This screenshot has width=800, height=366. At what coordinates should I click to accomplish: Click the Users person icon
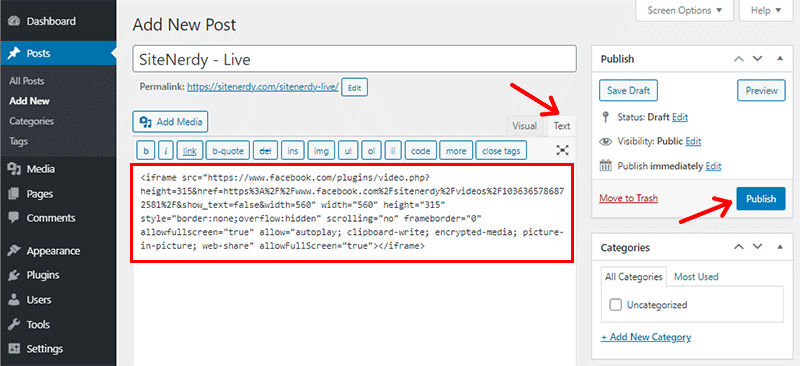pos(14,300)
